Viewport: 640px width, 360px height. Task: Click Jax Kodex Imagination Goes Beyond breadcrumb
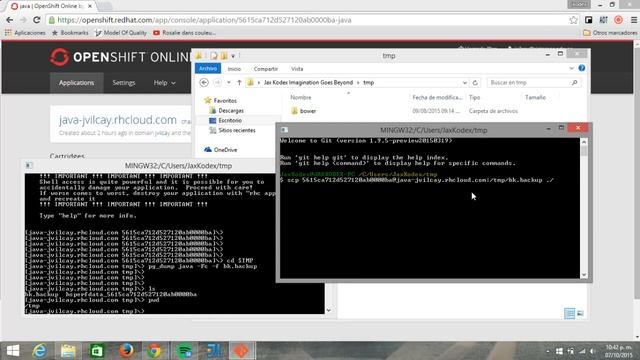click(308, 82)
